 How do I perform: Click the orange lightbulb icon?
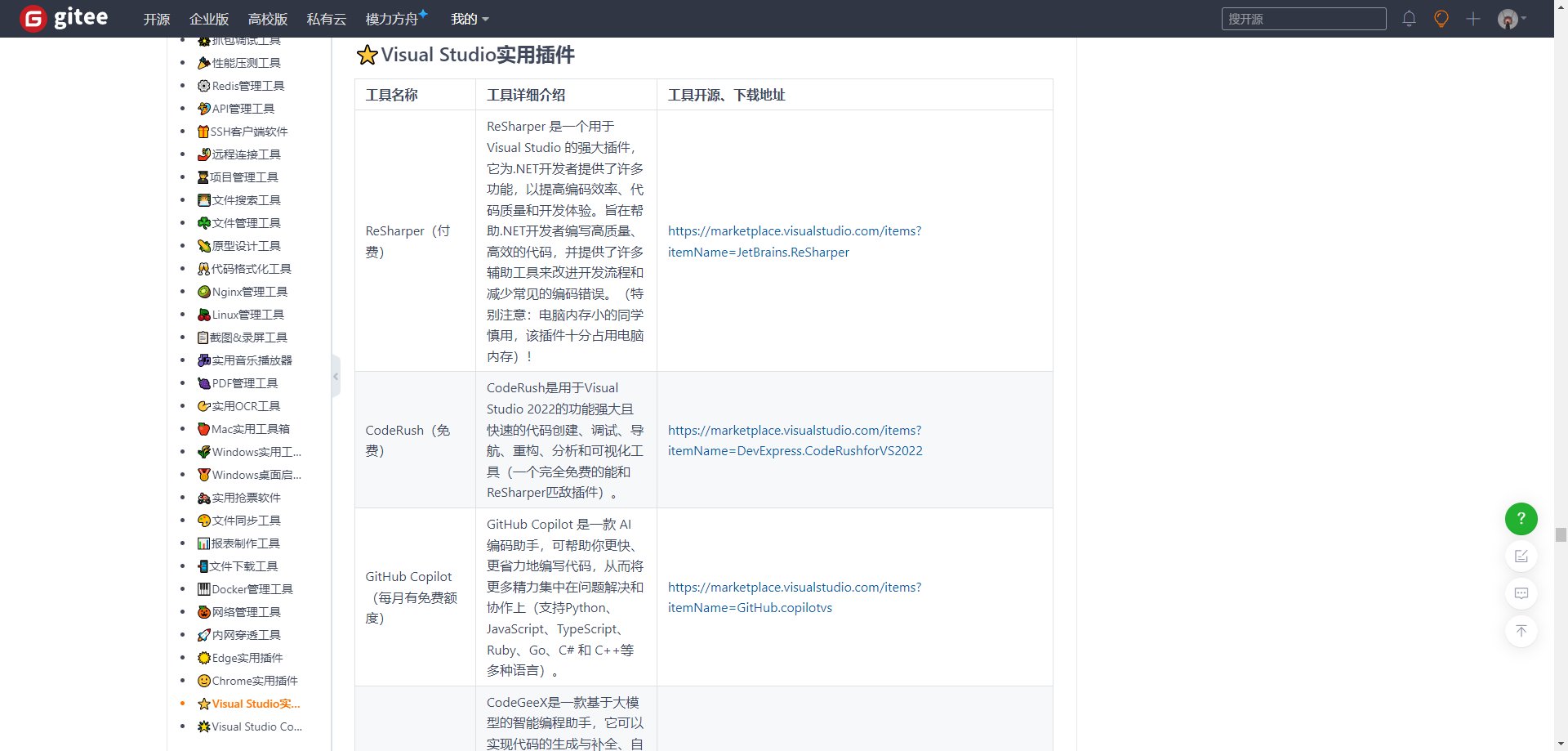[x=1441, y=19]
